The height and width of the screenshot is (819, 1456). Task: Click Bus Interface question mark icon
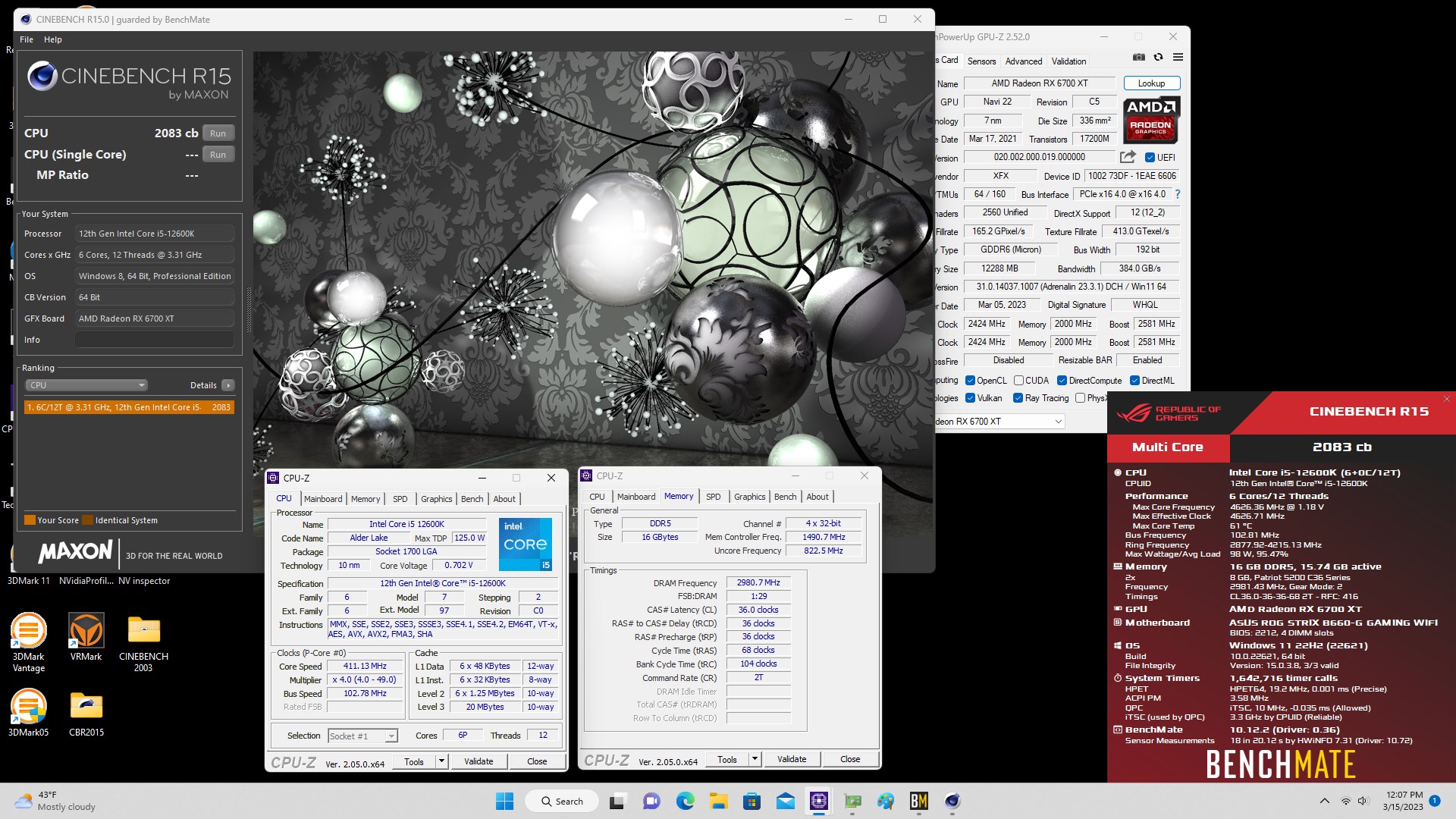(1178, 194)
